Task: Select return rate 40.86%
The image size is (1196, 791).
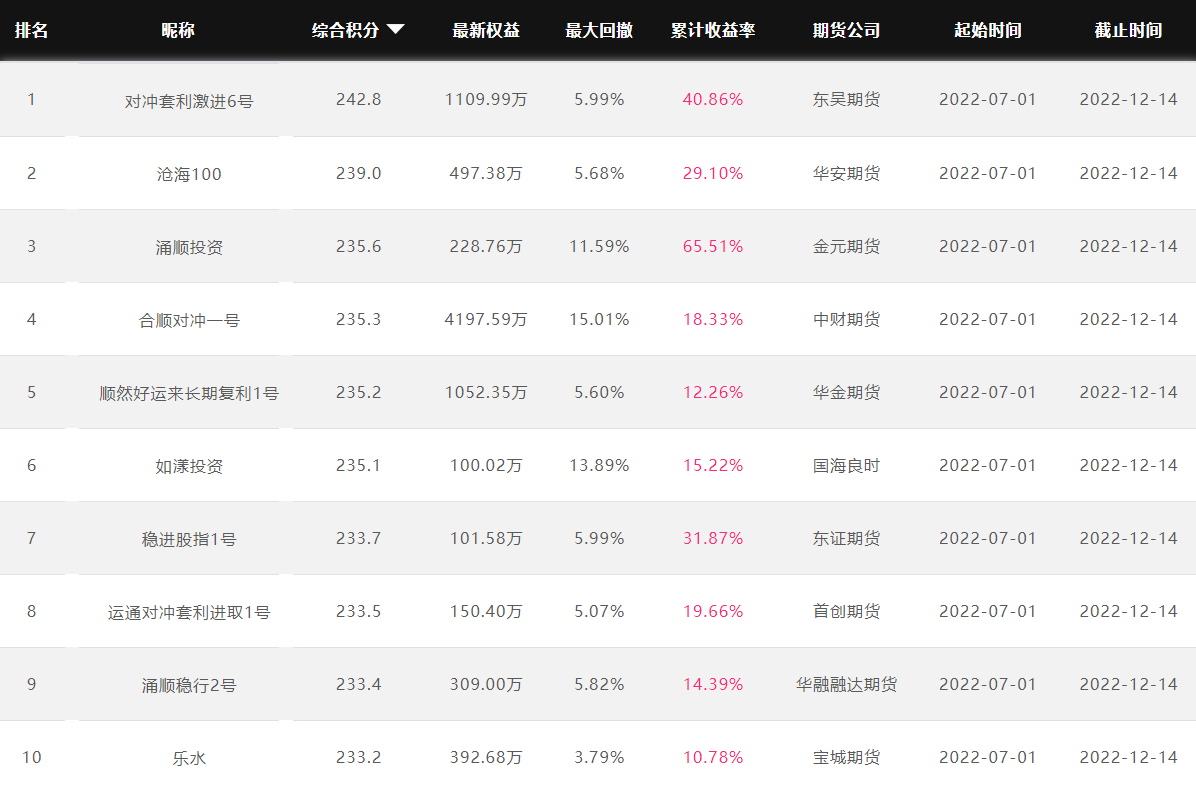Action: 712,99
